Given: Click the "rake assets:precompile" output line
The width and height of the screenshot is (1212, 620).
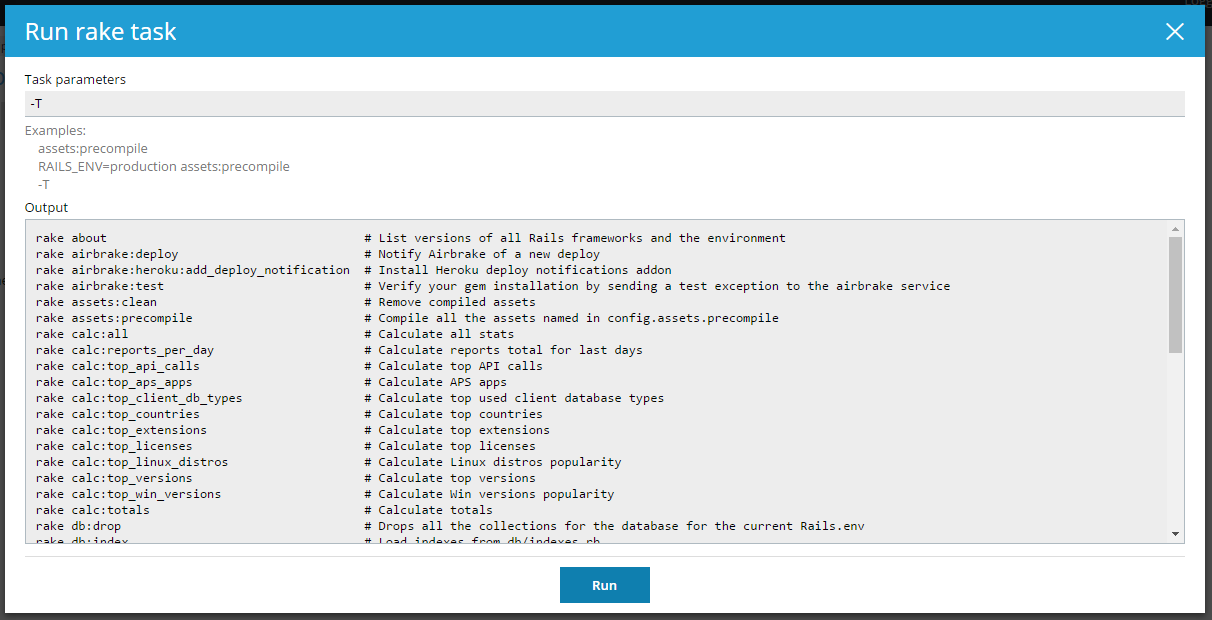Looking at the screenshot, I should [x=114, y=318].
